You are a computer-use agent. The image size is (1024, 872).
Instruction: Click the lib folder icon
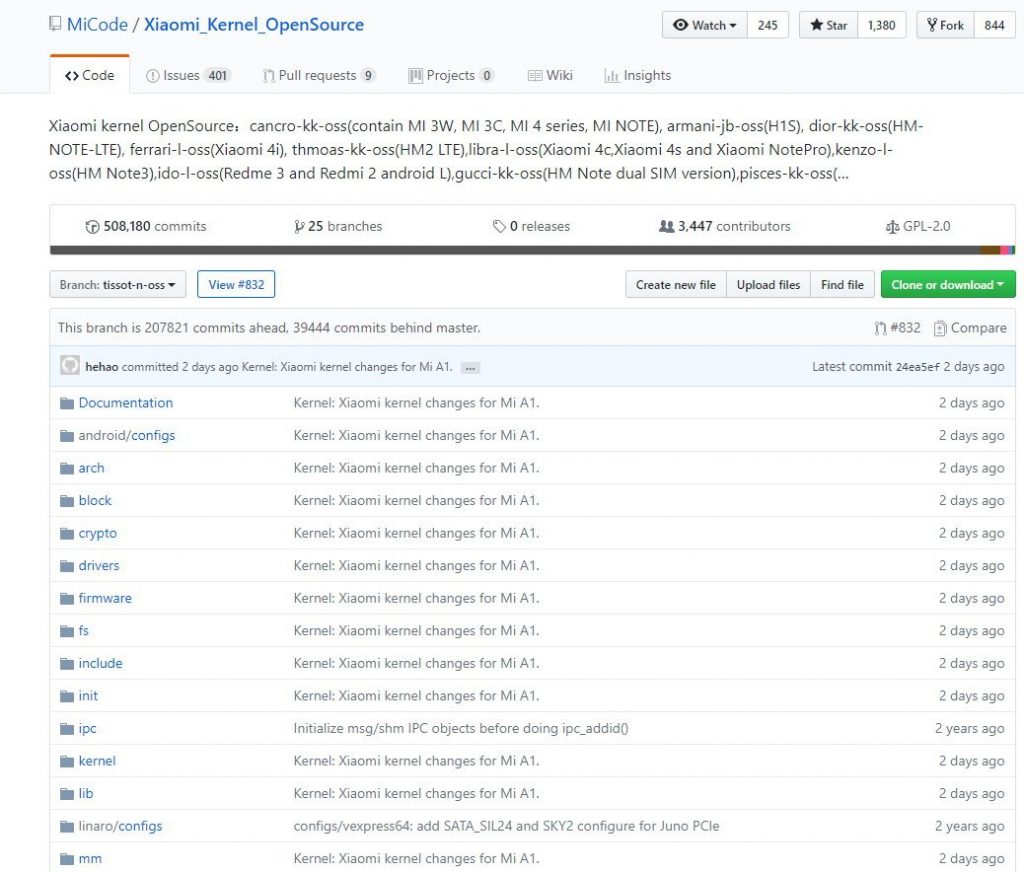pyautogui.click(x=67, y=794)
